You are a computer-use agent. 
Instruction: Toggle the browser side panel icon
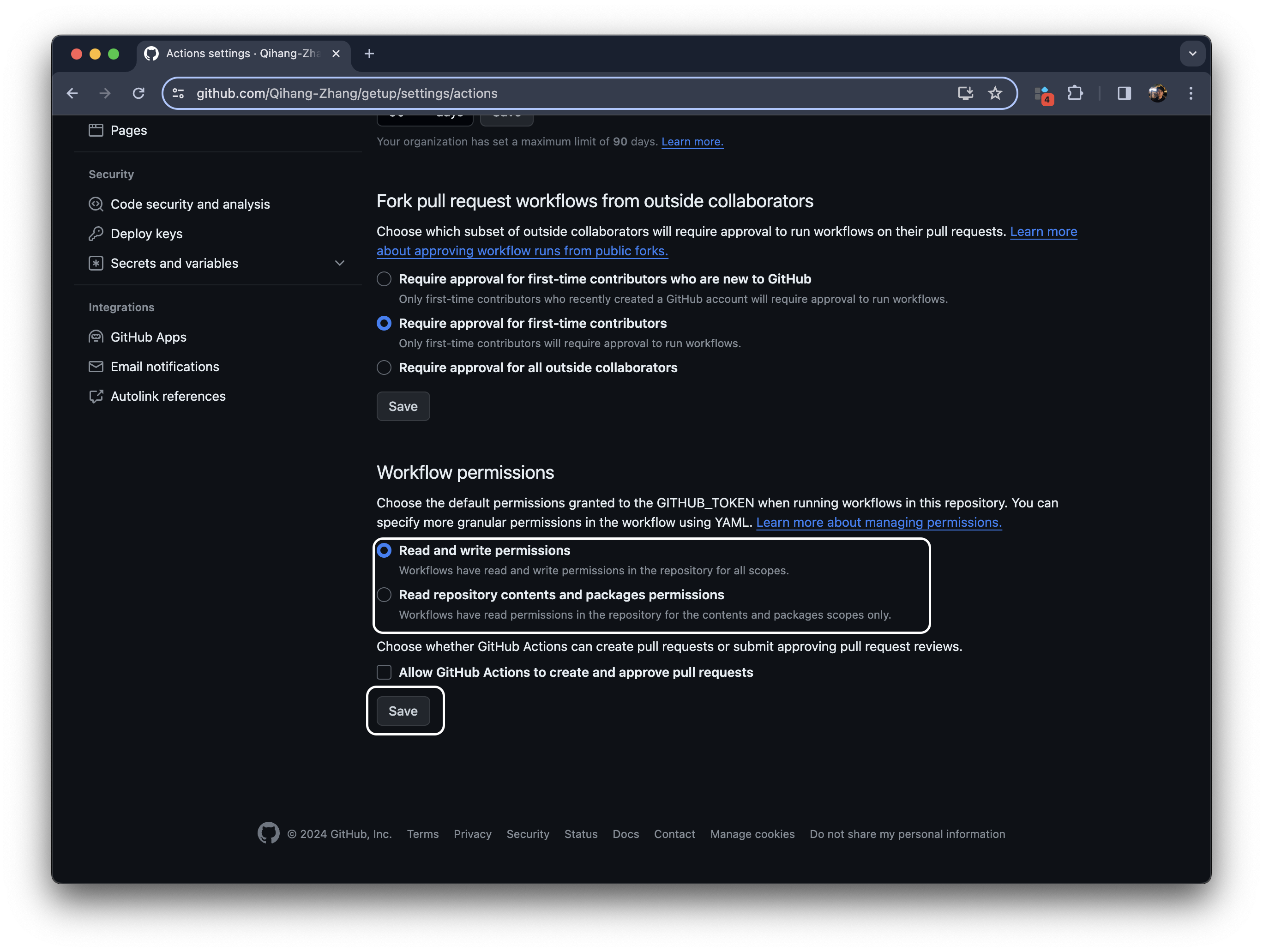click(x=1124, y=93)
